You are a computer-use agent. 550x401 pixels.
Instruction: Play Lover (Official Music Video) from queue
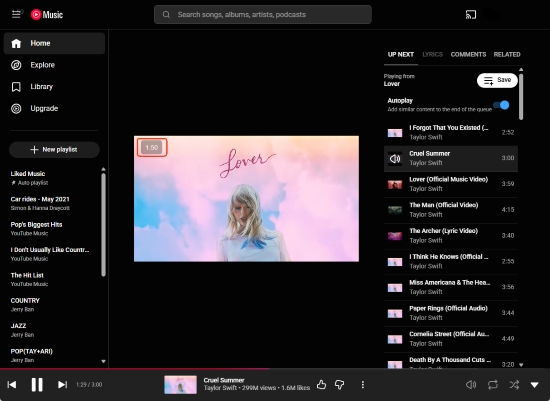point(451,184)
